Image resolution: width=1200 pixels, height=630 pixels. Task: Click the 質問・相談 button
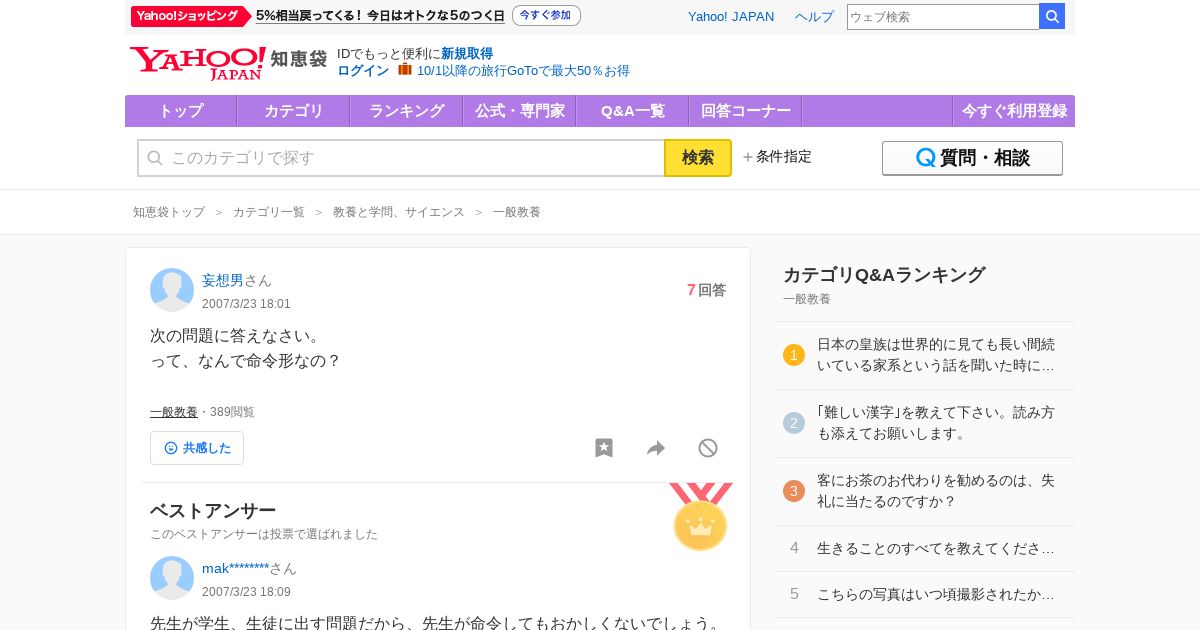point(972,158)
